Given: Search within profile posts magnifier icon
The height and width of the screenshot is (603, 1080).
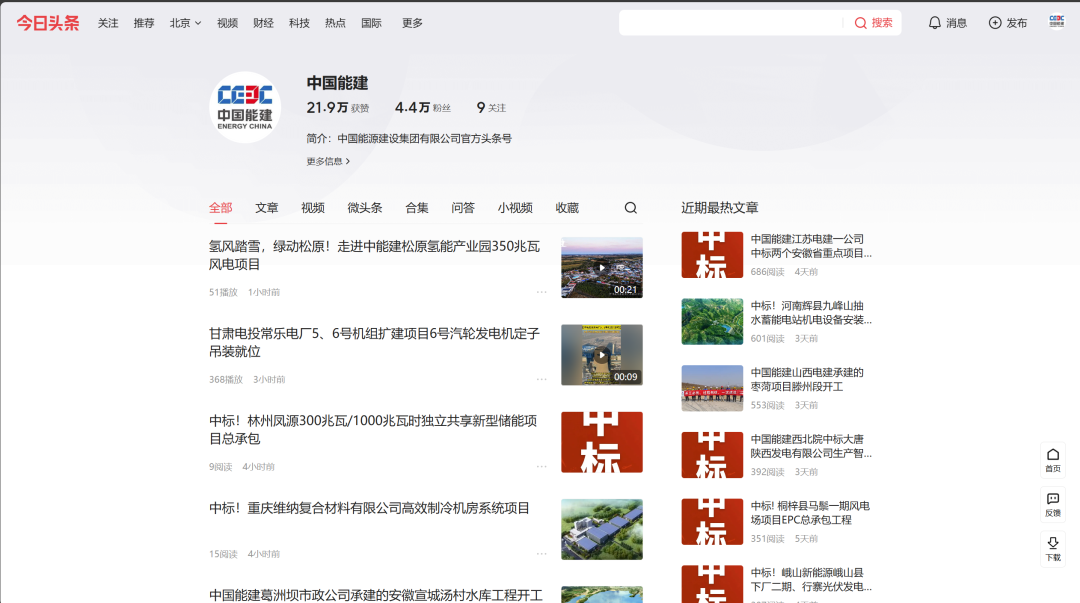Looking at the screenshot, I should click(x=630, y=207).
